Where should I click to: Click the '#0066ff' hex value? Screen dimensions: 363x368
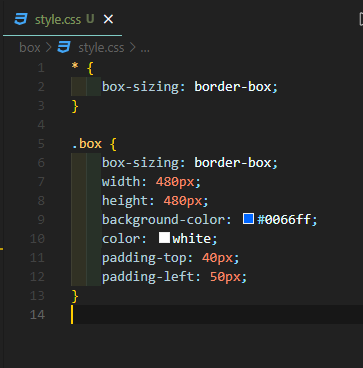284,220
